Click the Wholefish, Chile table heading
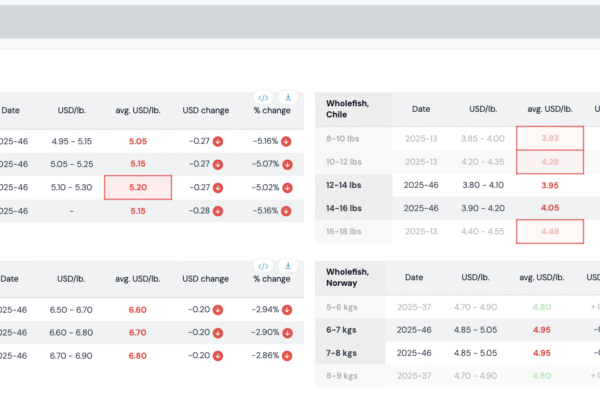 point(347,109)
